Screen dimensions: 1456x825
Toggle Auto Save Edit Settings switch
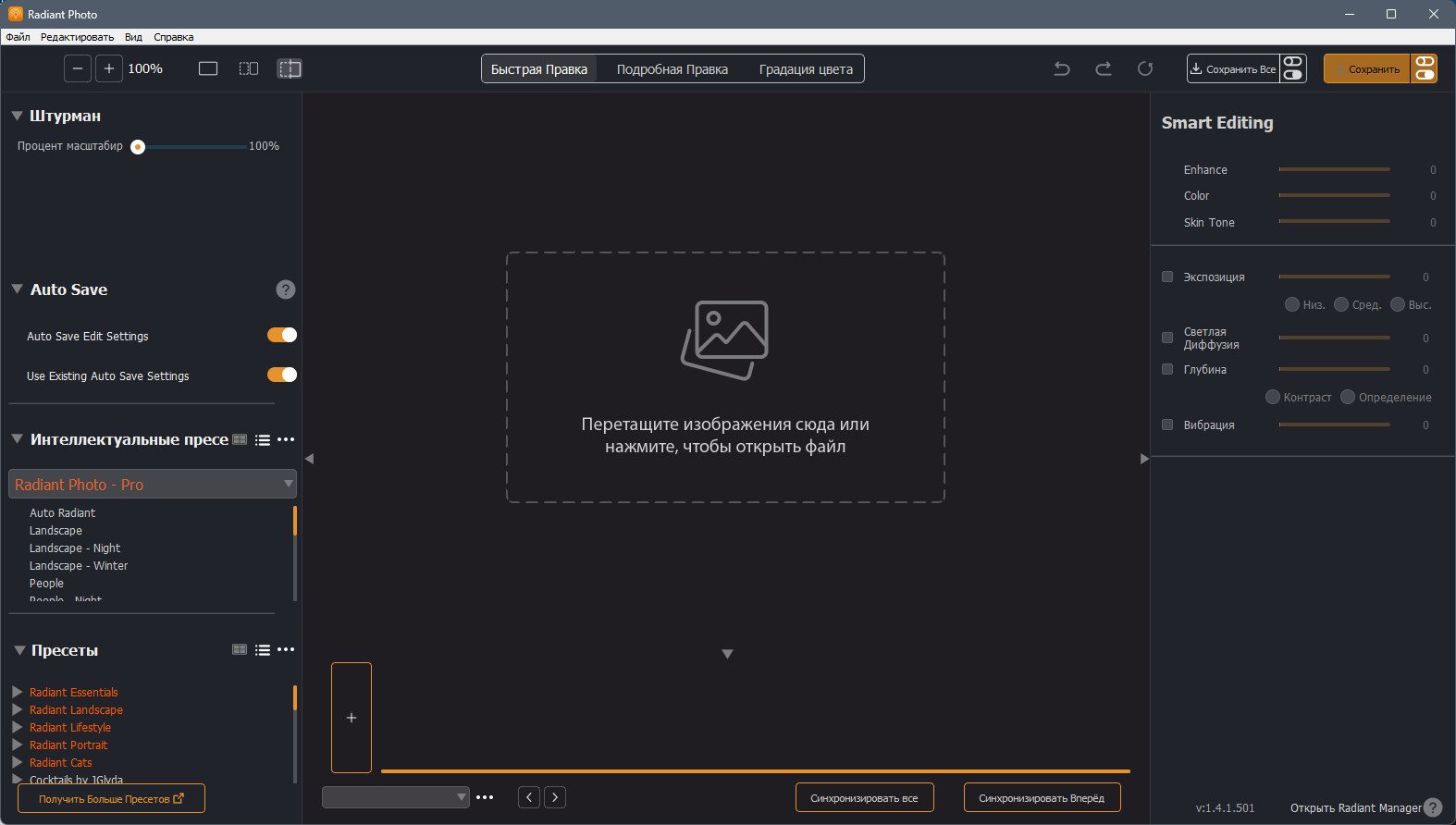[x=282, y=335]
